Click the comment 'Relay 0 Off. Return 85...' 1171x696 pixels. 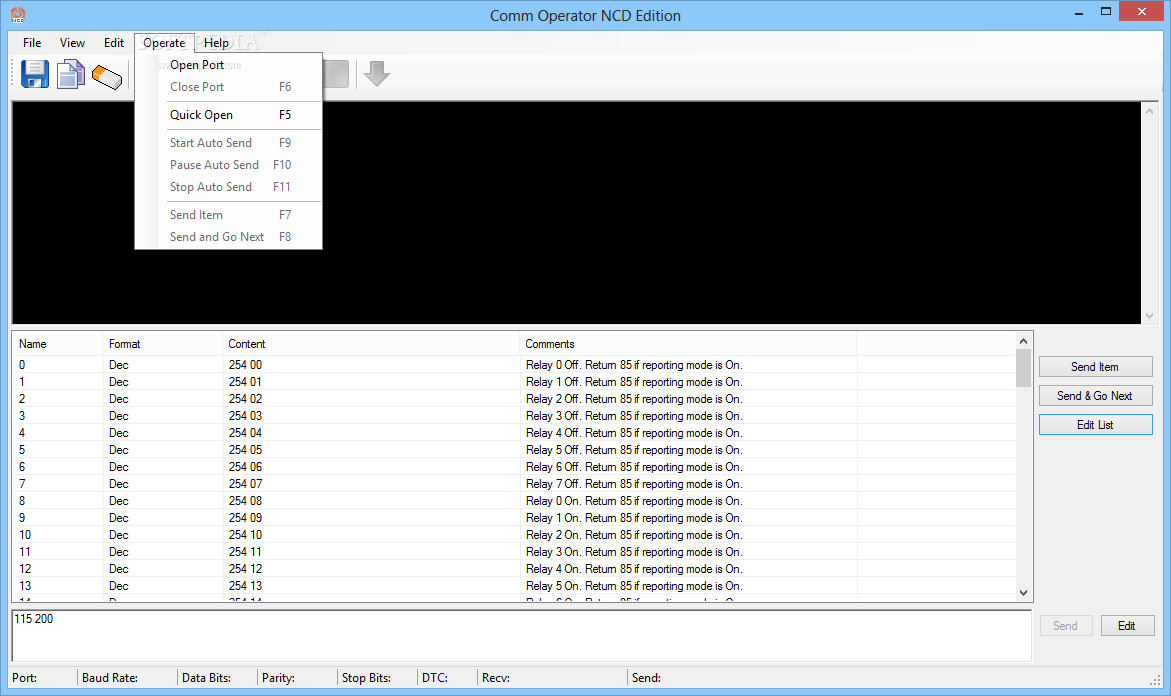coord(634,364)
